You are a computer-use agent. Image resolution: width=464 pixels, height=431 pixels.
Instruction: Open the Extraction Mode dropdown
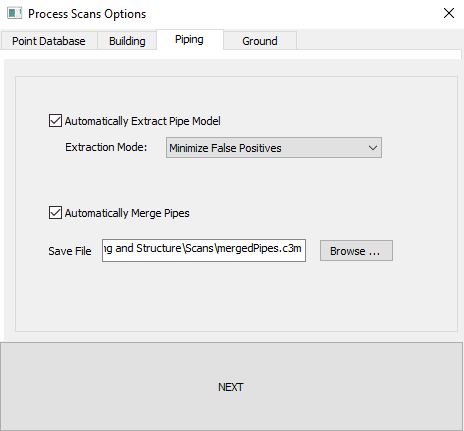[274, 148]
